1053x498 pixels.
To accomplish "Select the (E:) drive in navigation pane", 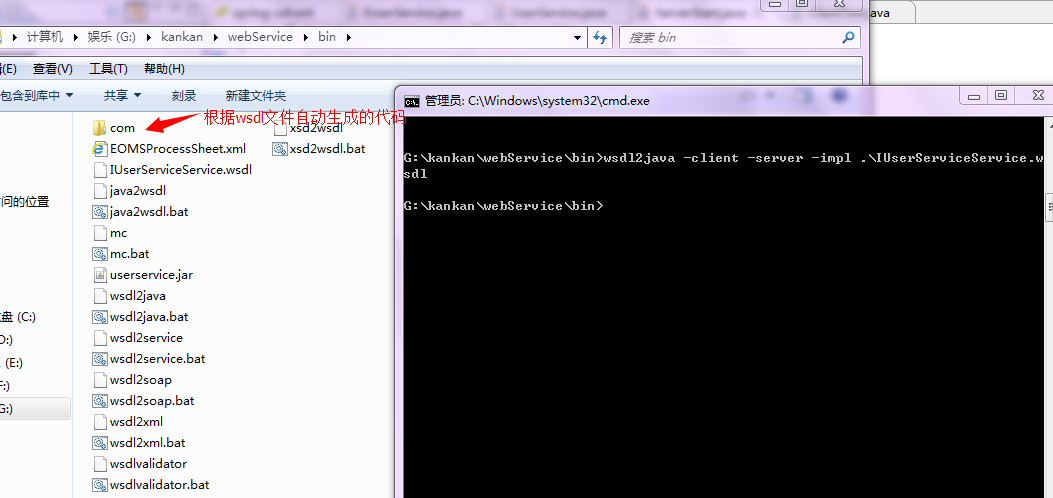I will click(13, 362).
